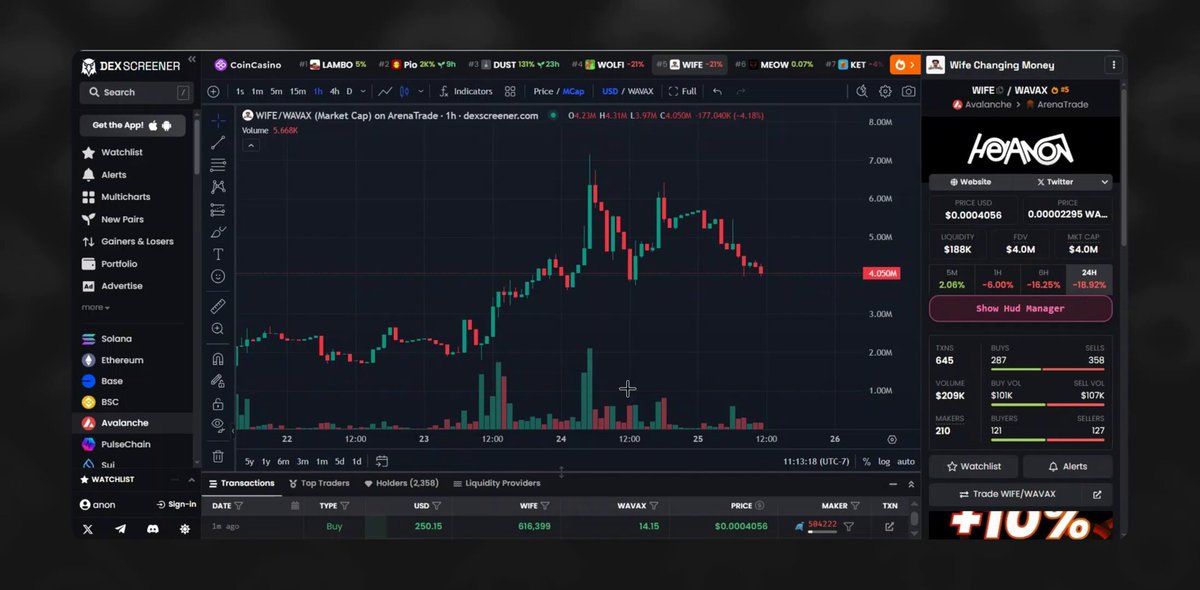Toggle stay-in-drawing-mode pencil lock
This screenshot has height=590, width=1200.
(218, 381)
